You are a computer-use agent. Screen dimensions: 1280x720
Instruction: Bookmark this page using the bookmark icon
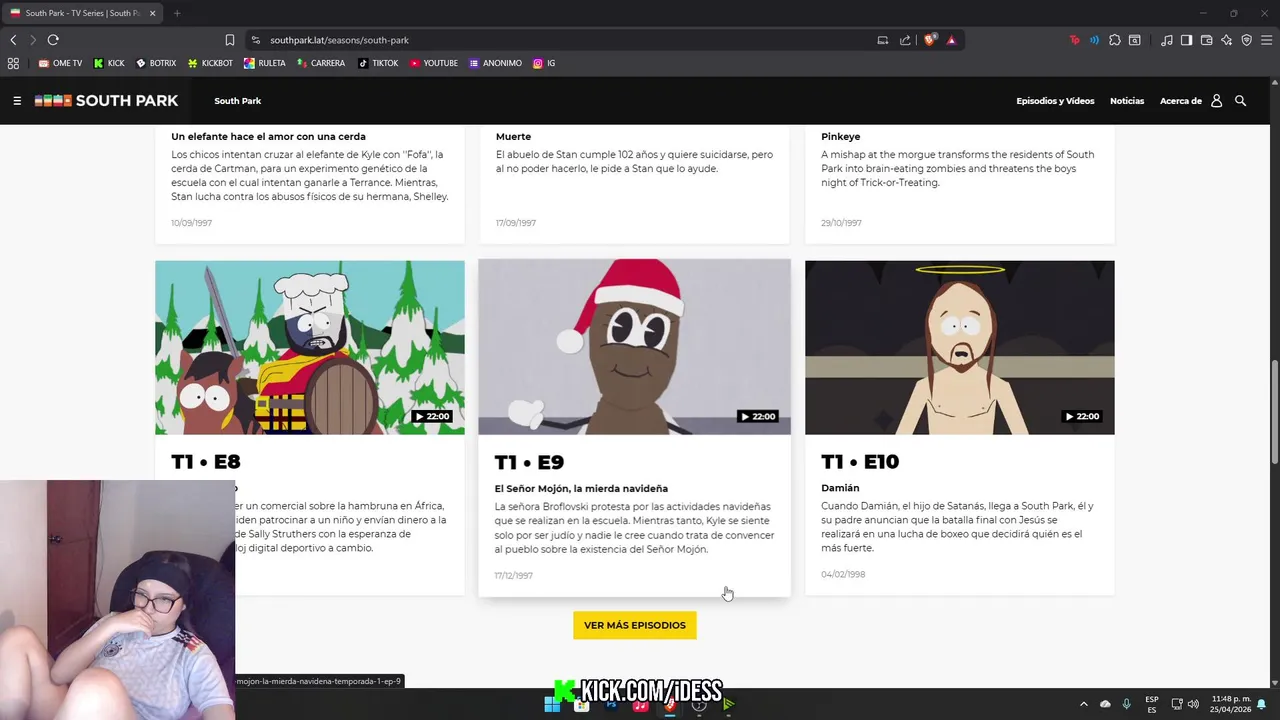[x=230, y=40]
